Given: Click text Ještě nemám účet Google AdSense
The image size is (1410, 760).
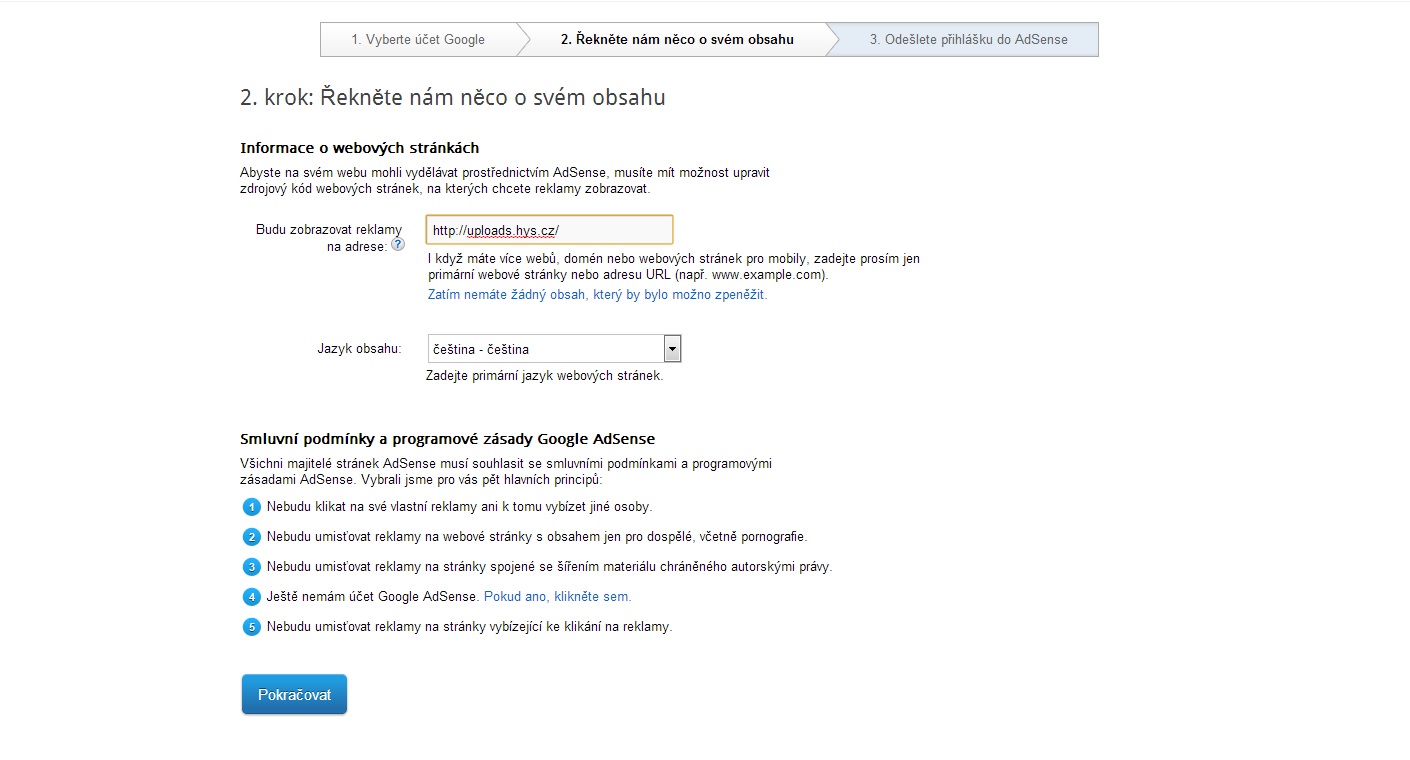Looking at the screenshot, I should [x=373, y=597].
